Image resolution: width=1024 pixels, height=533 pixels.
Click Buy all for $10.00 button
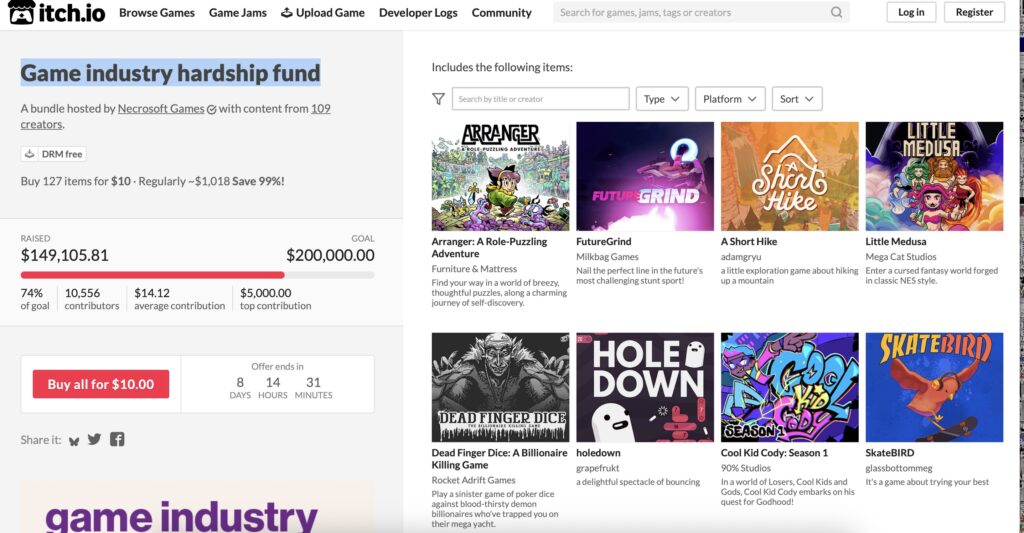click(101, 384)
